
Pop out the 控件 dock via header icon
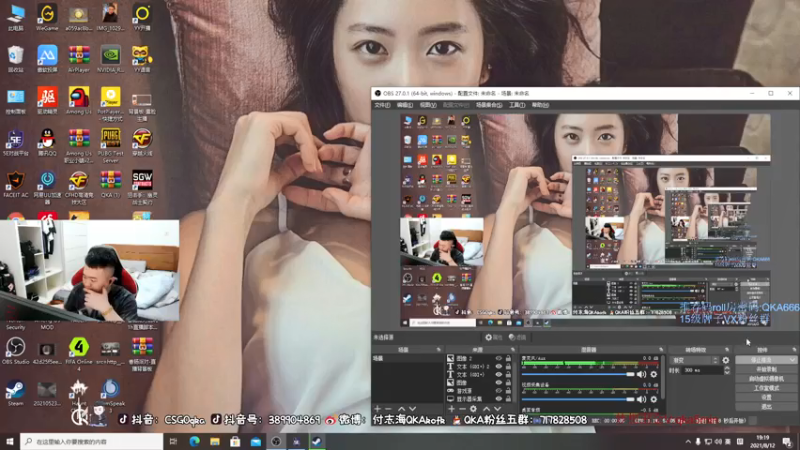(794, 350)
